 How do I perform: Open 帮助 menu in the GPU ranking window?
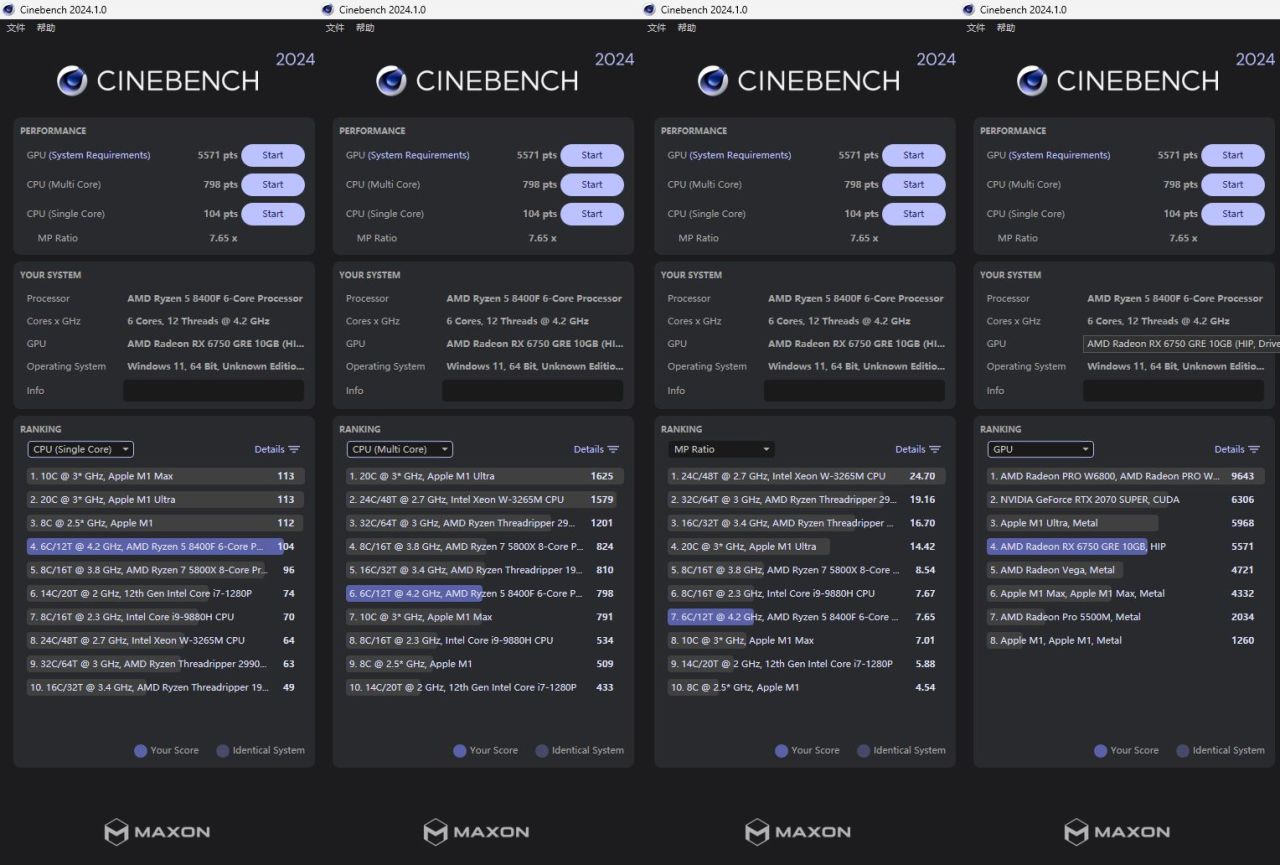pyautogui.click(x=1006, y=28)
